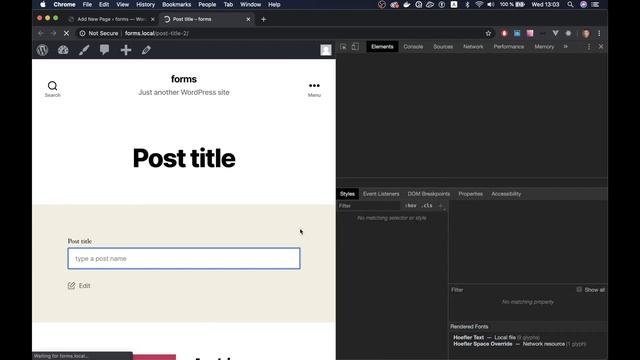Open macOS Spotlight search
The height and width of the screenshot is (360, 640).
click(570, 4)
